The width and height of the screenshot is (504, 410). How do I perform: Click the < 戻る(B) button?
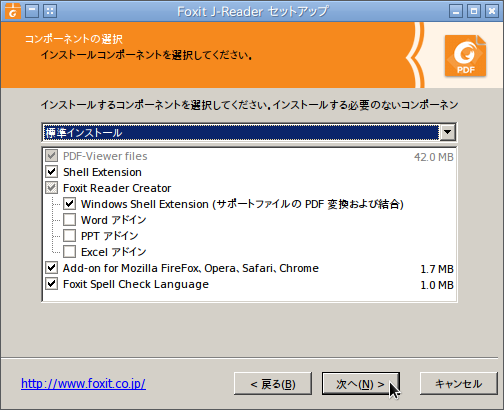pos(273,384)
